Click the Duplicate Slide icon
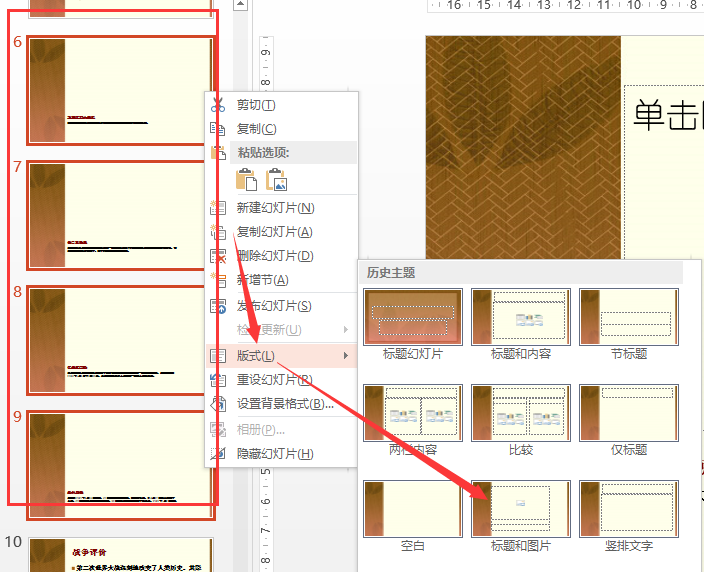704x572 pixels. [x=218, y=232]
